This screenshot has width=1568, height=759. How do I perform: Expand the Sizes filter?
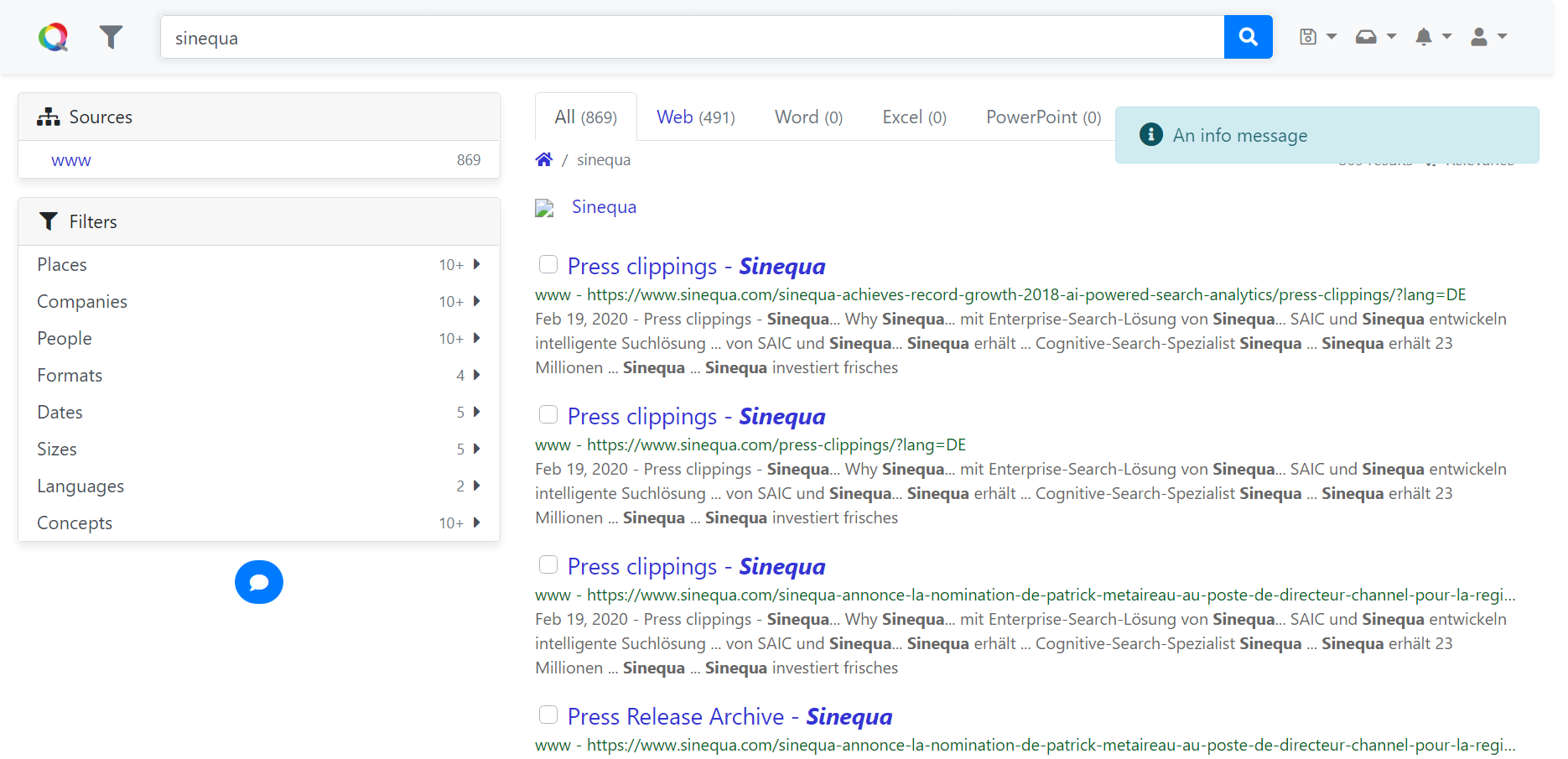click(x=259, y=449)
